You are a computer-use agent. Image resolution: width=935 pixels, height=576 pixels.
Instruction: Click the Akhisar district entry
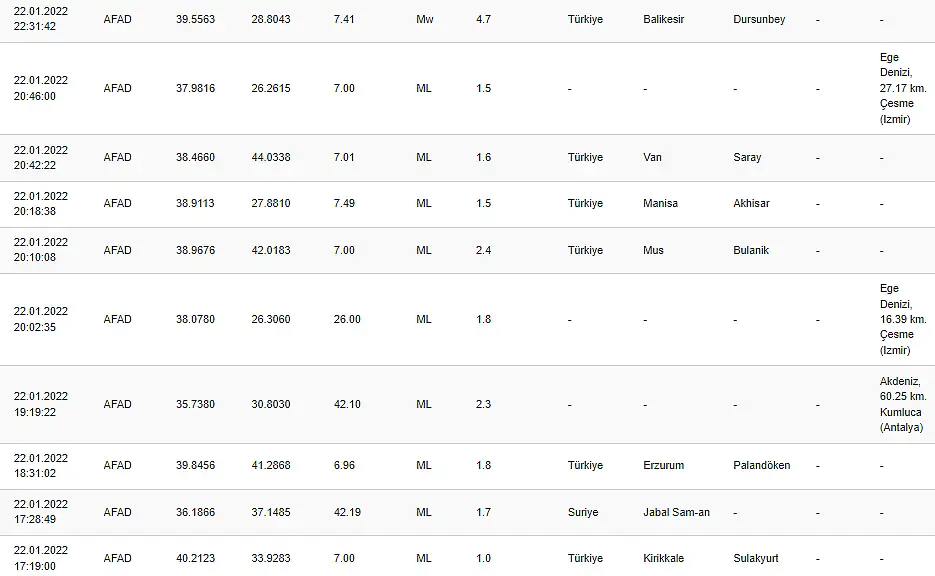click(751, 203)
